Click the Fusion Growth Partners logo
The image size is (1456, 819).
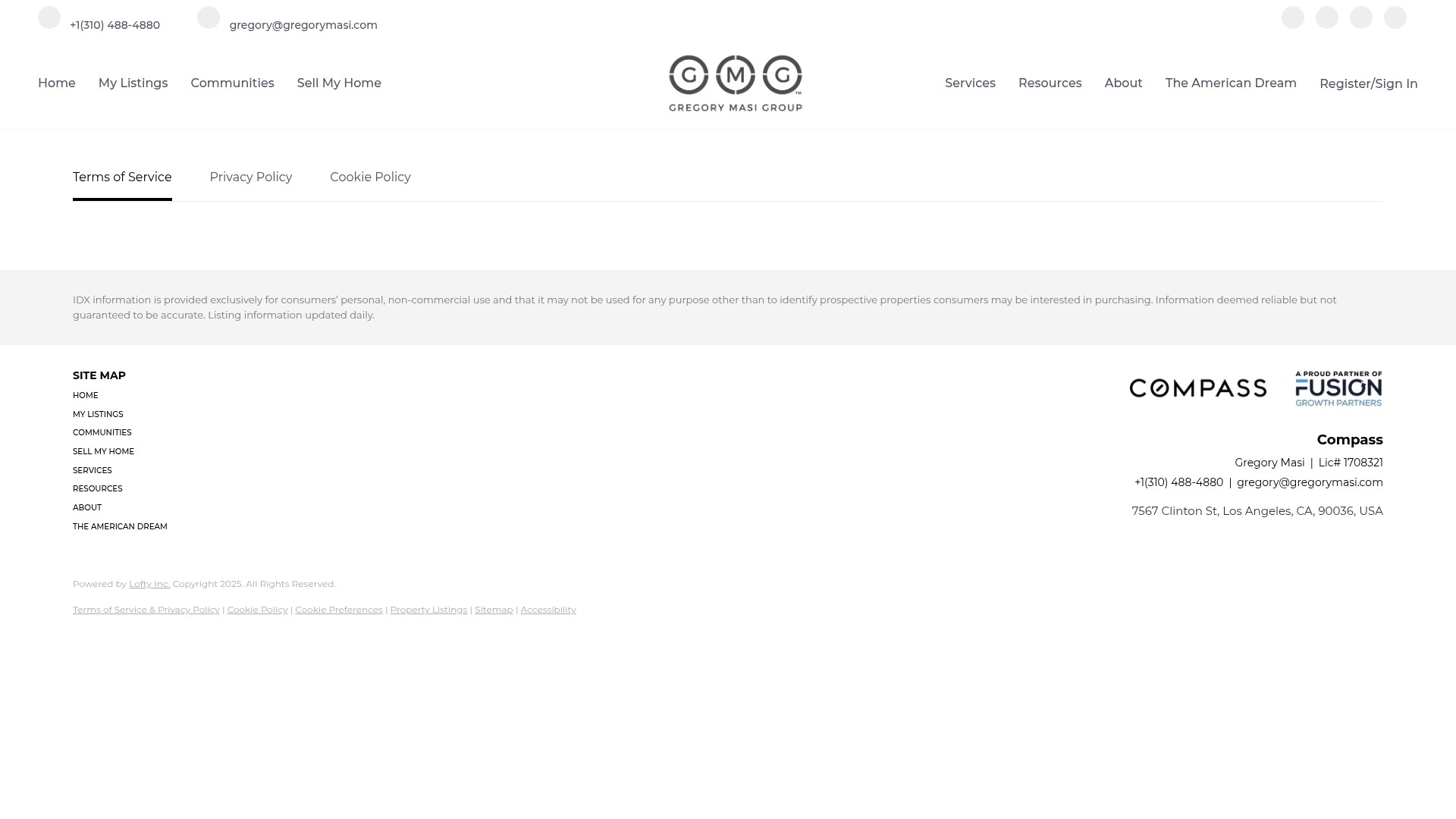tap(1338, 388)
